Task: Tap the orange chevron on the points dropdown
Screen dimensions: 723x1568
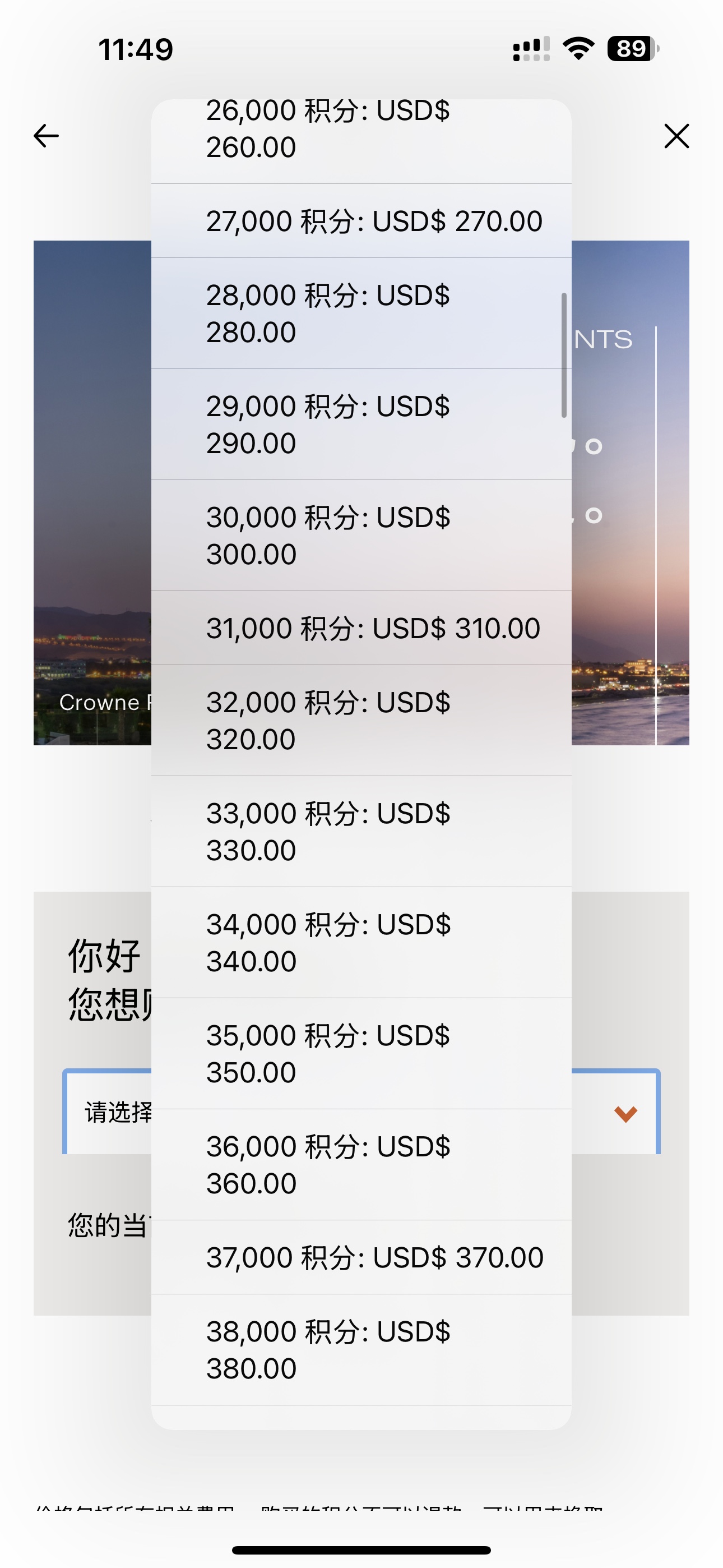Action: pos(625,1114)
